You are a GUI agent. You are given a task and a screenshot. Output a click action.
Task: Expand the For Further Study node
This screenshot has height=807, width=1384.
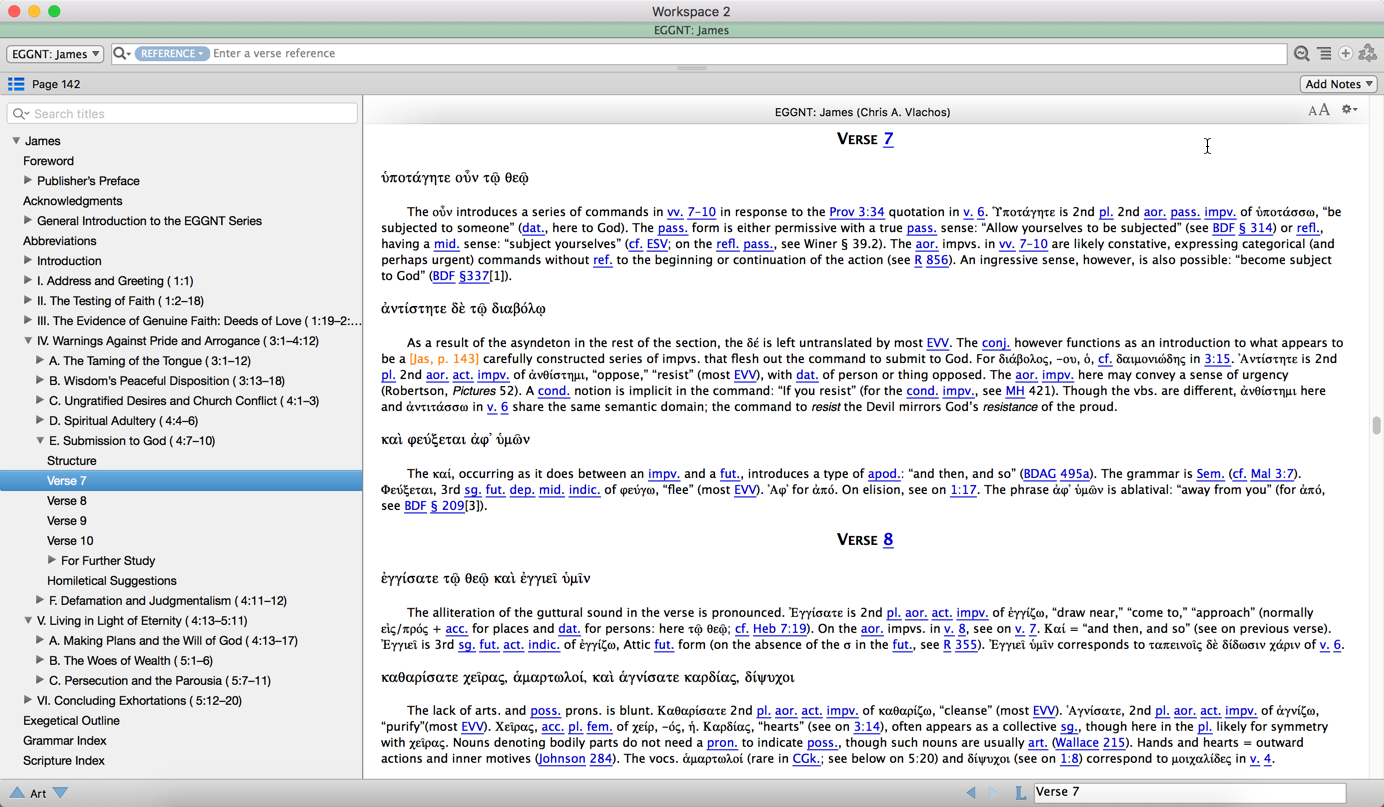(52, 561)
